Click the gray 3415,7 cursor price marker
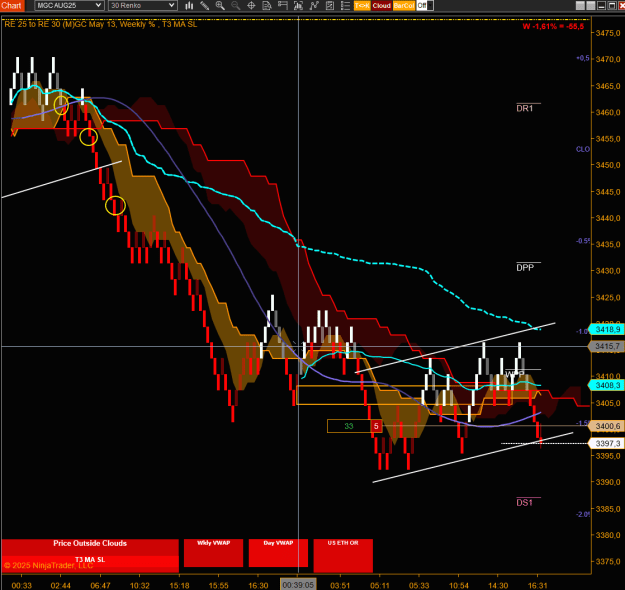This screenshot has width=625, height=590. coord(607,346)
